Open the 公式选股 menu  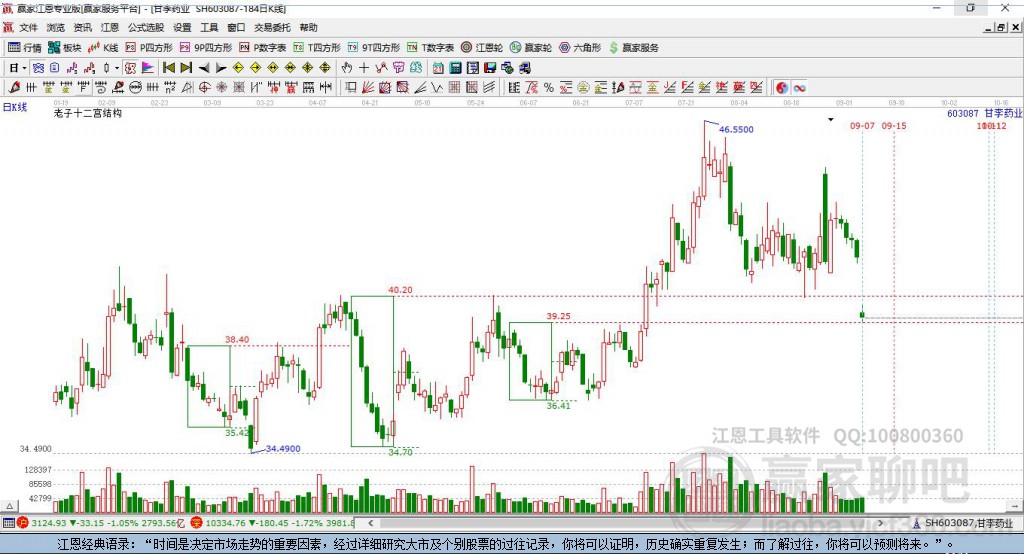146,27
